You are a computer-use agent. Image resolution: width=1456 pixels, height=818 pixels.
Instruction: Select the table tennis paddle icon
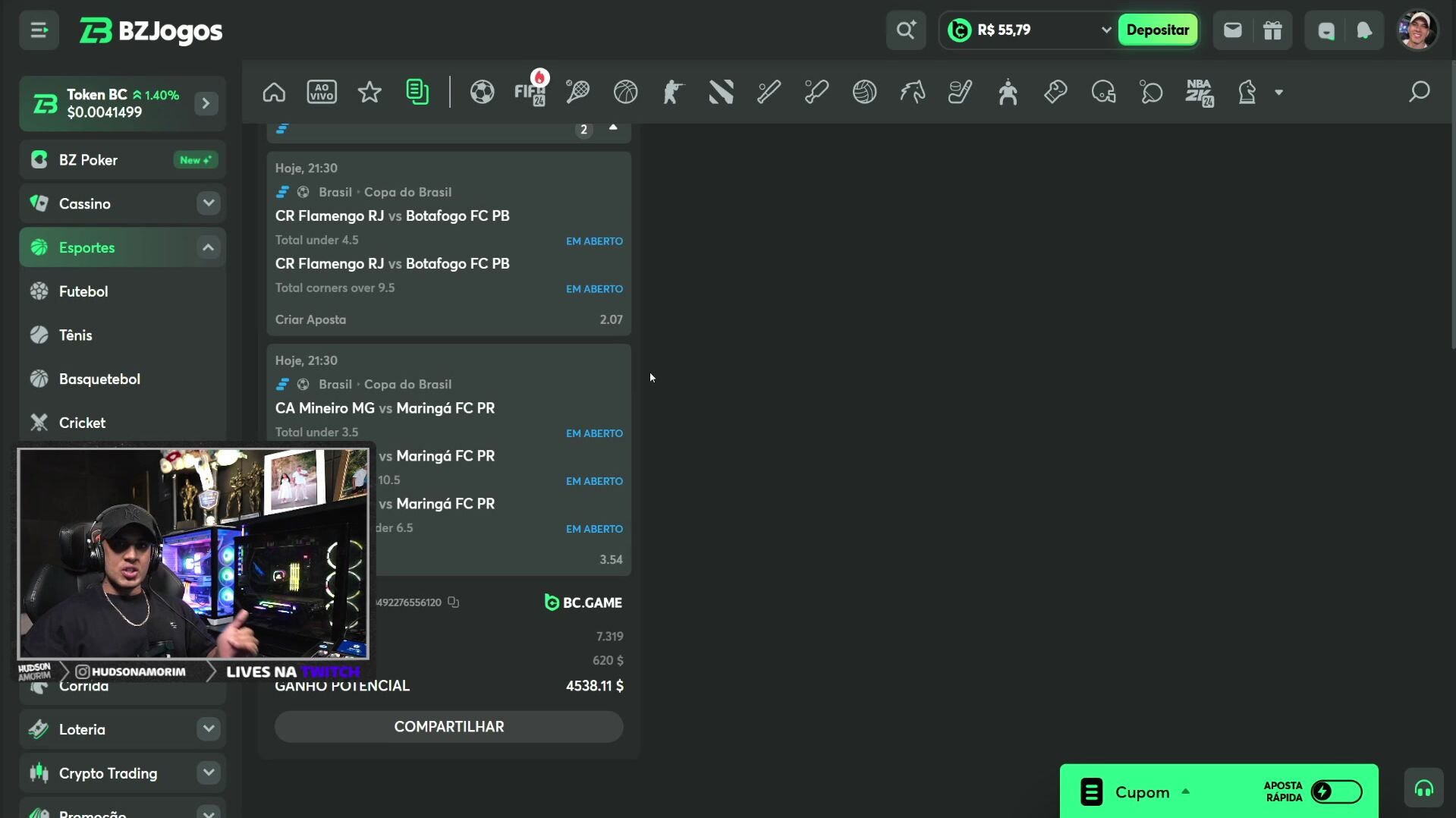coord(1151,93)
